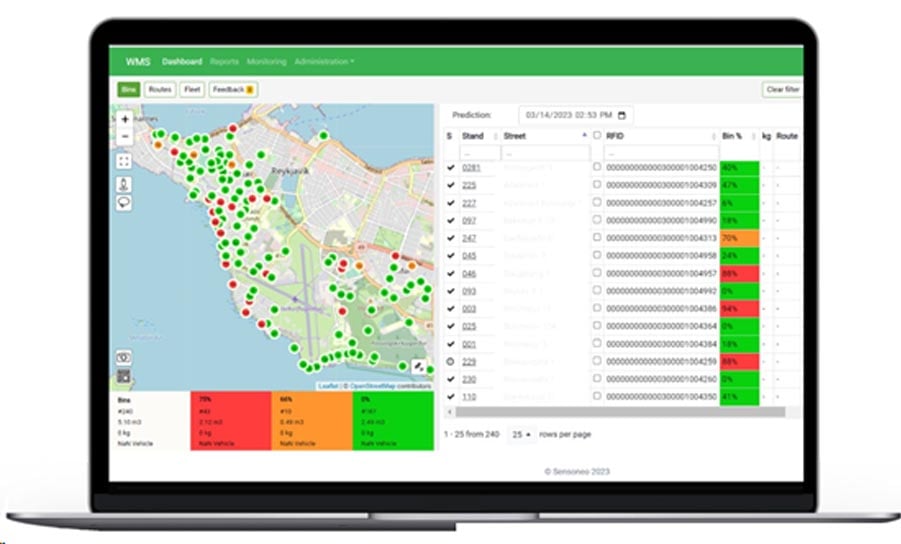Open the Reports menu item

tap(224, 62)
